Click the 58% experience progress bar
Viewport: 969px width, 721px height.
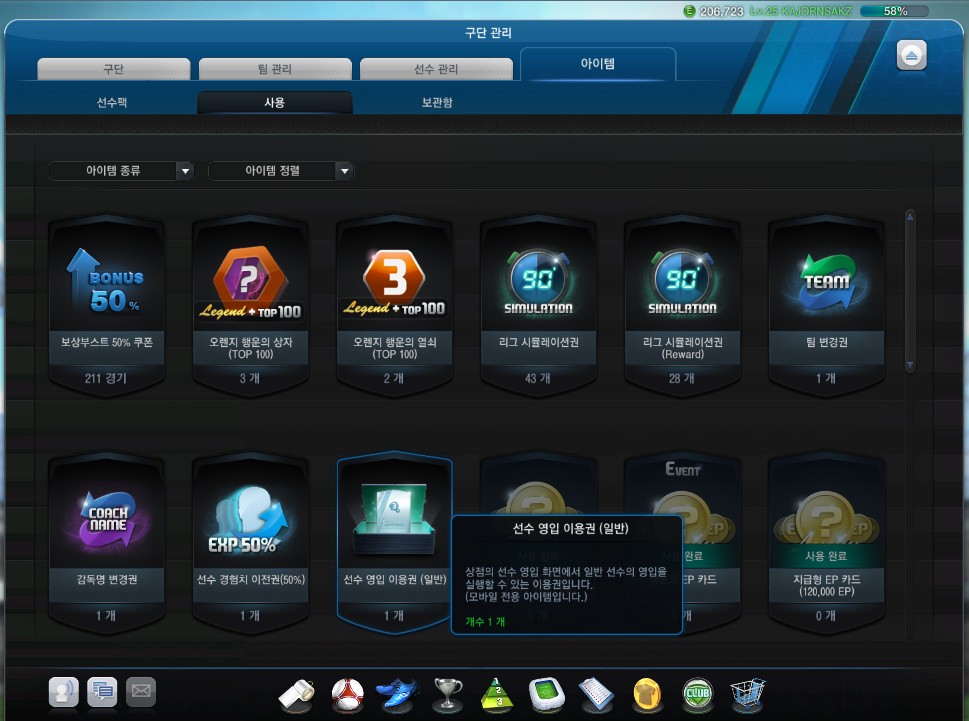point(894,11)
